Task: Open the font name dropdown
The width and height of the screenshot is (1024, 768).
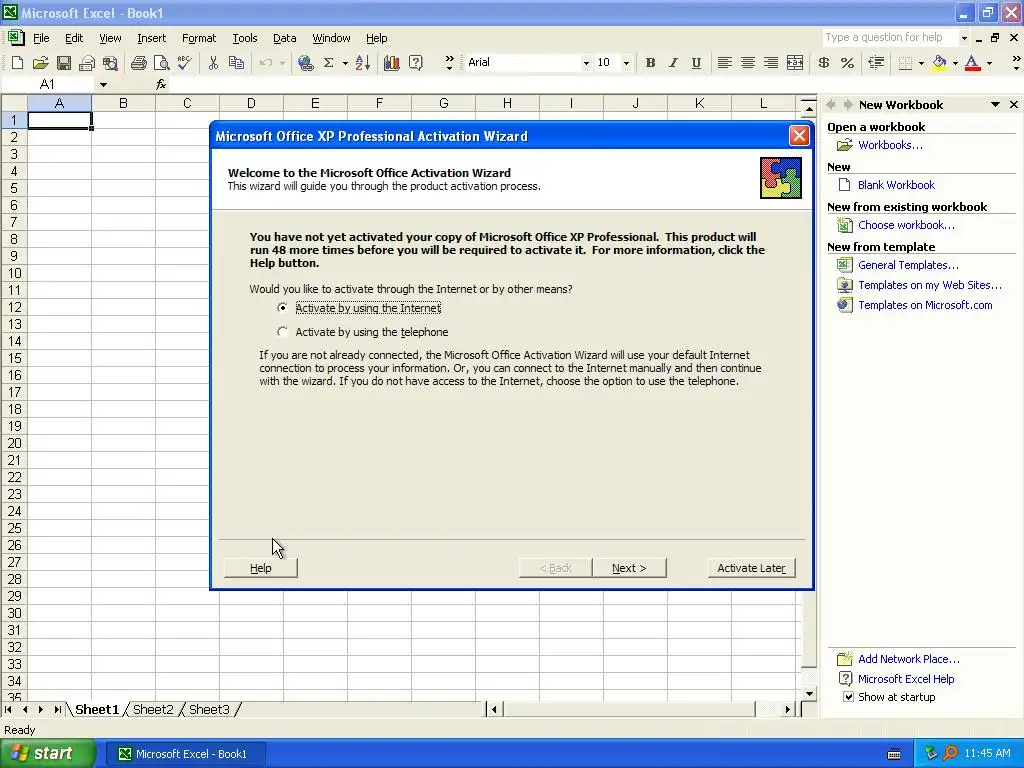Action: 586,63
